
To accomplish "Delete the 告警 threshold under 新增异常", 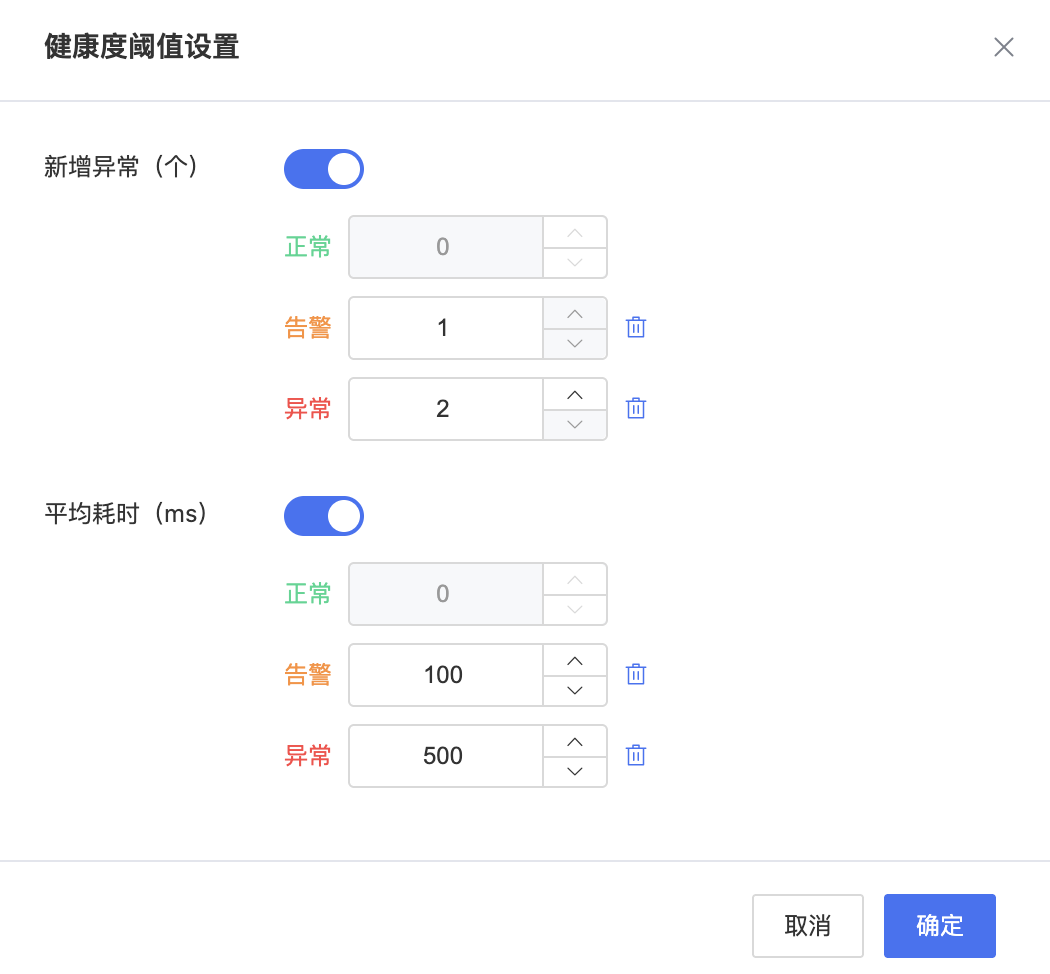I will [x=635, y=327].
